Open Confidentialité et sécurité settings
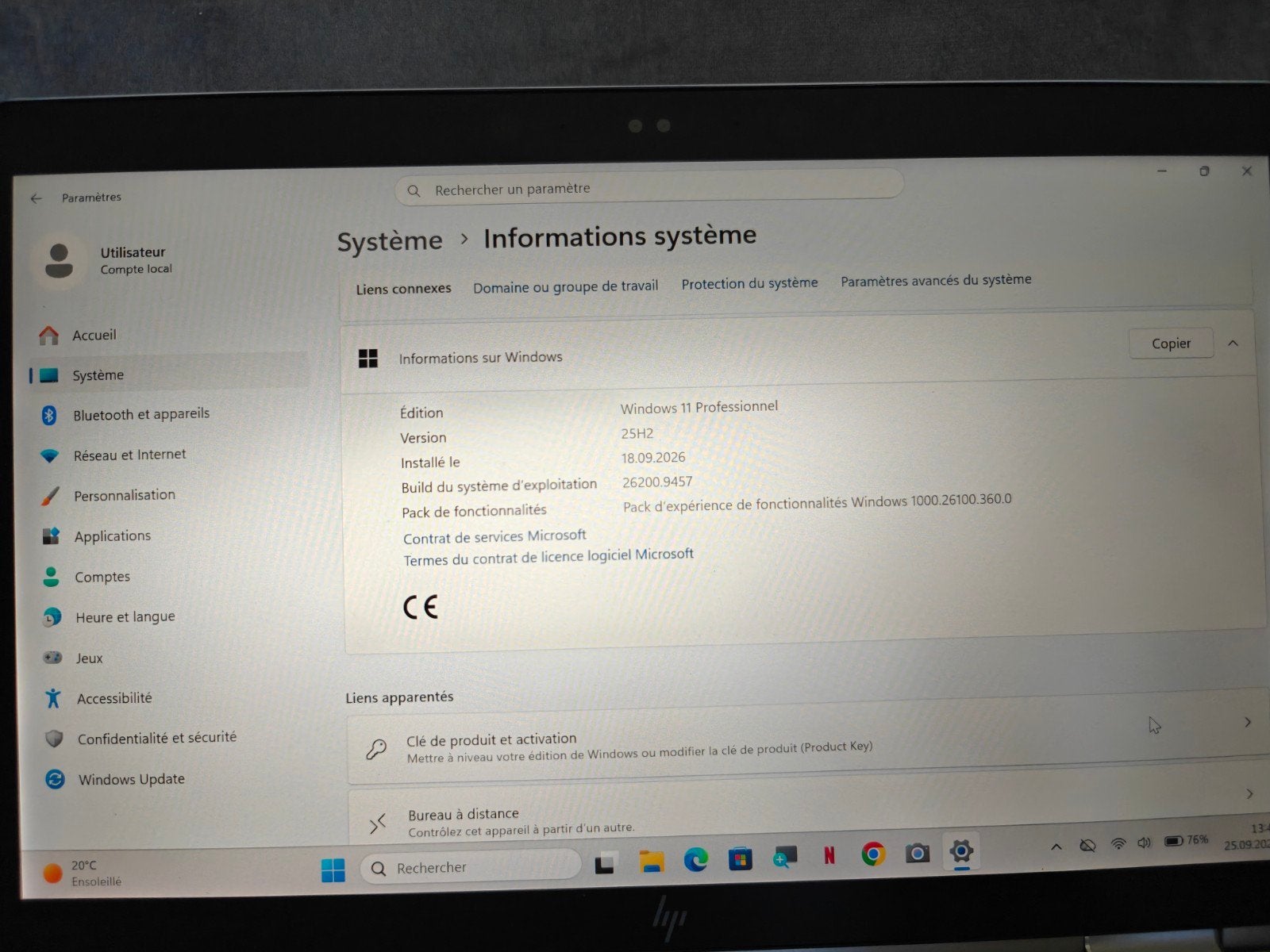1270x952 pixels. [x=156, y=738]
